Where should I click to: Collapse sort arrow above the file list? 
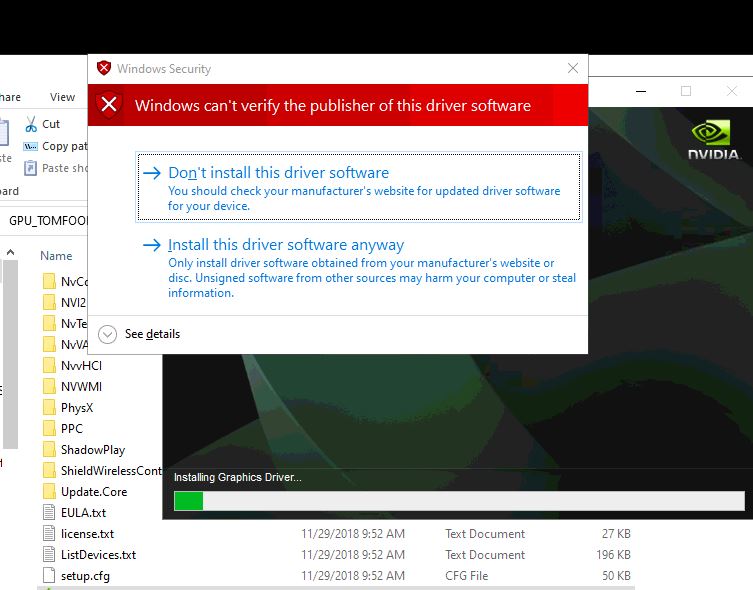click(10, 252)
